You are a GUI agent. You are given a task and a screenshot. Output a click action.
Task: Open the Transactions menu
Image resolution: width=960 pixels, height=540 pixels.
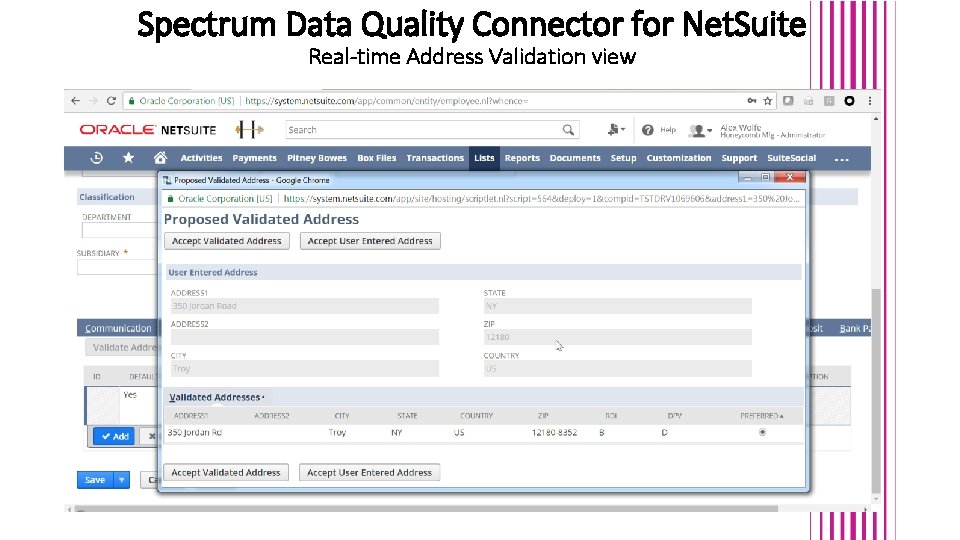tap(435, 158)
